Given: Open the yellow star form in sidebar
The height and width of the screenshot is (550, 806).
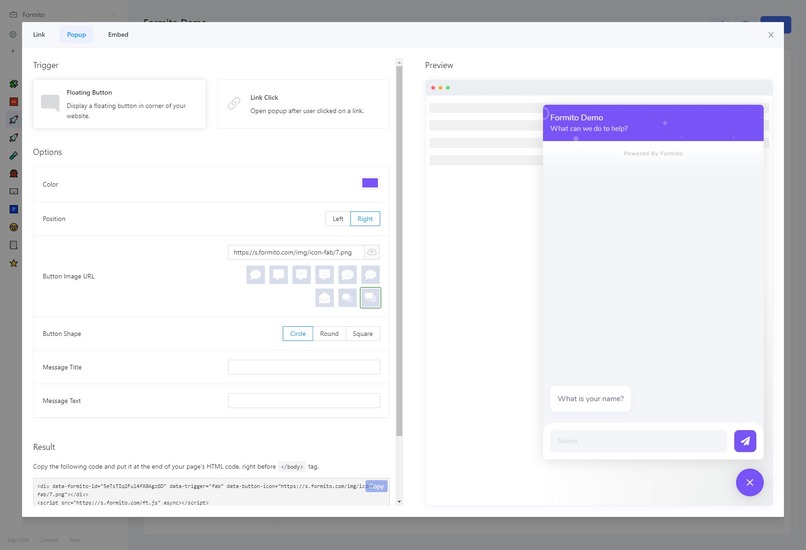Looking at the screenshot, I should [14, 263].
